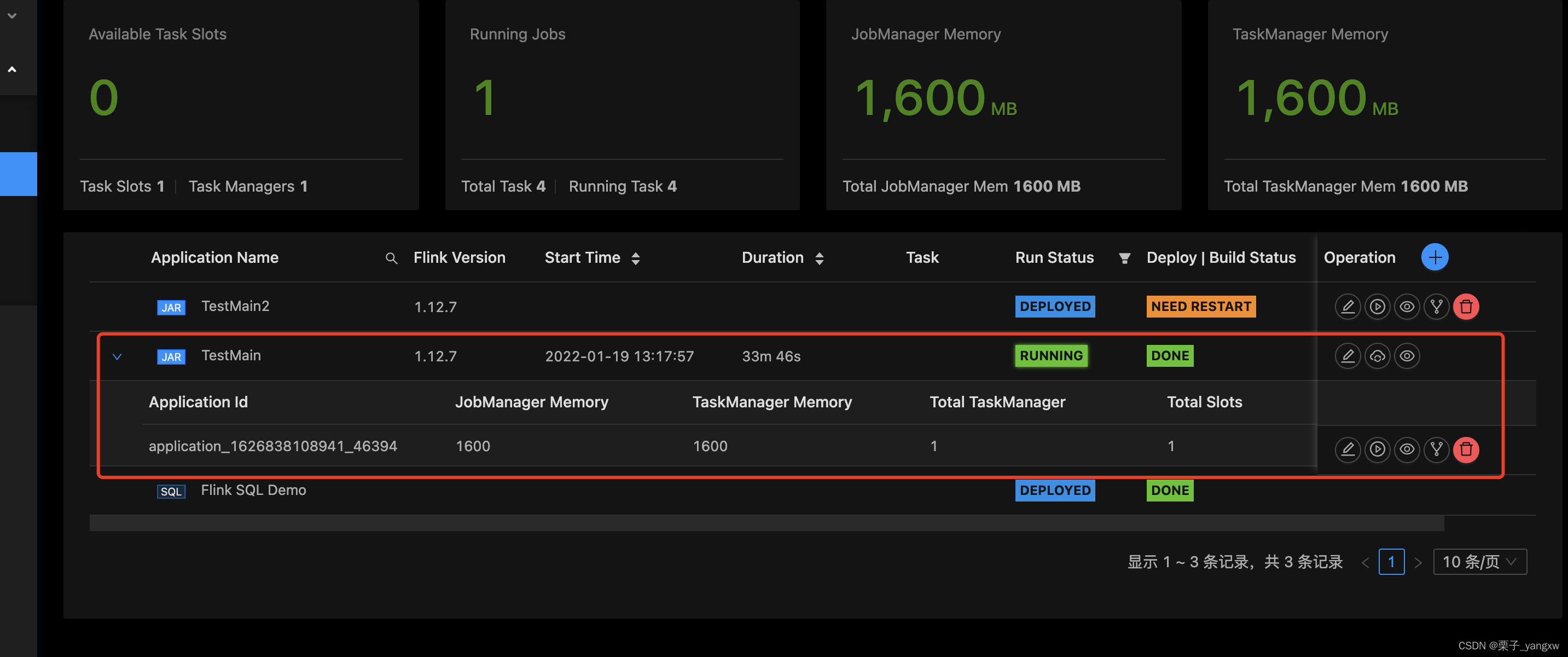Click the down chevron in left sidebar
The image size is (1568, 657).
[x=12, y=15]
